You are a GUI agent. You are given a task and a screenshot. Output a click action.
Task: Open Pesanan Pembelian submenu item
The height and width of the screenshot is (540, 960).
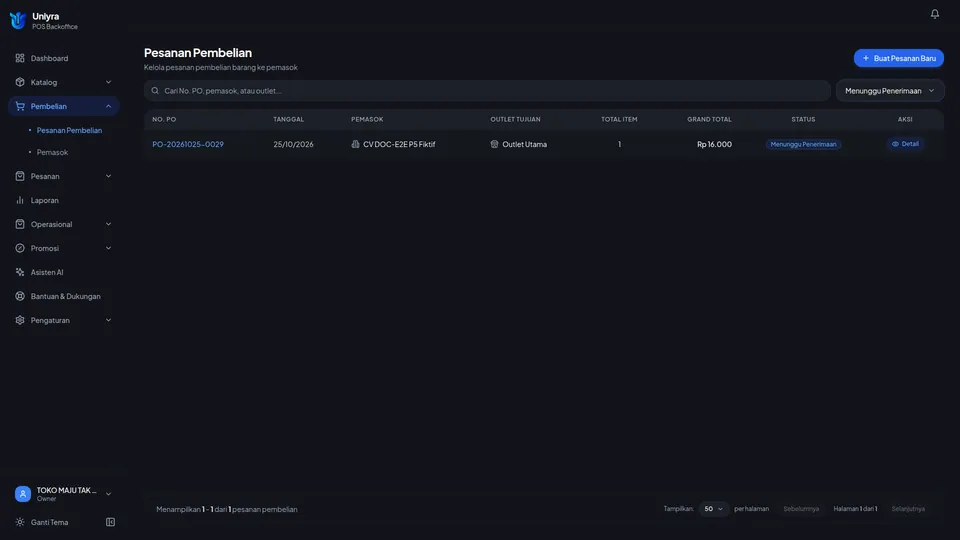click(69, 130)
